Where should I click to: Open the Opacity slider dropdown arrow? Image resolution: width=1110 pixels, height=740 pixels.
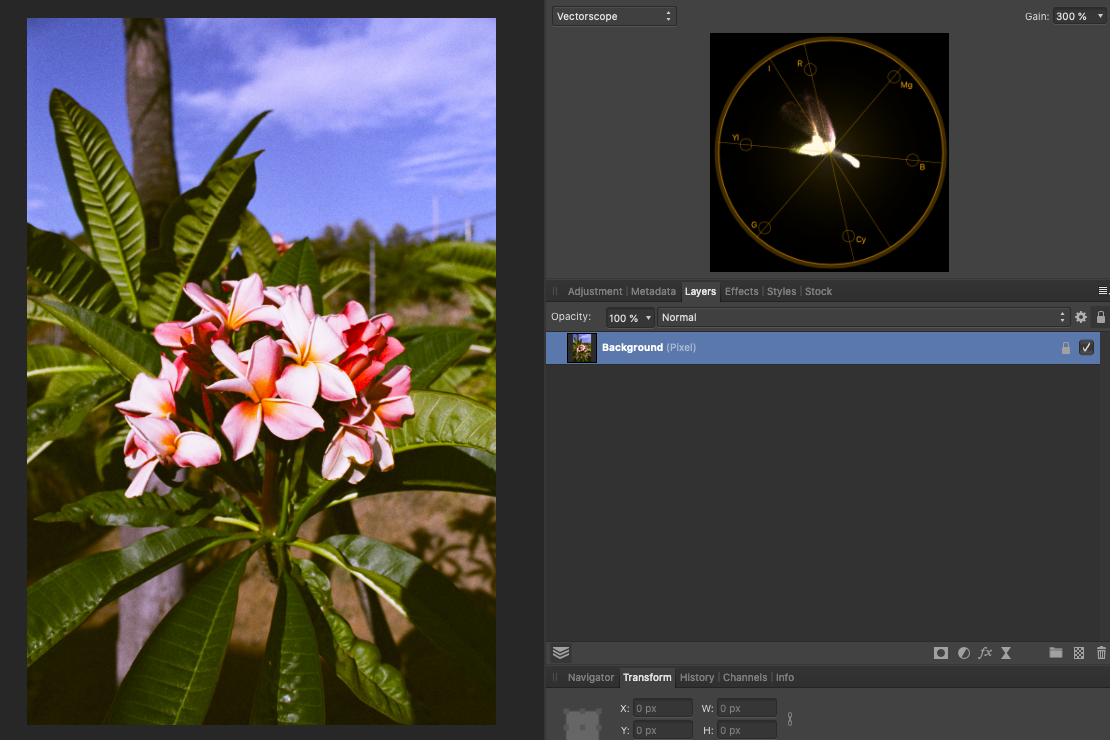[648, 318]
